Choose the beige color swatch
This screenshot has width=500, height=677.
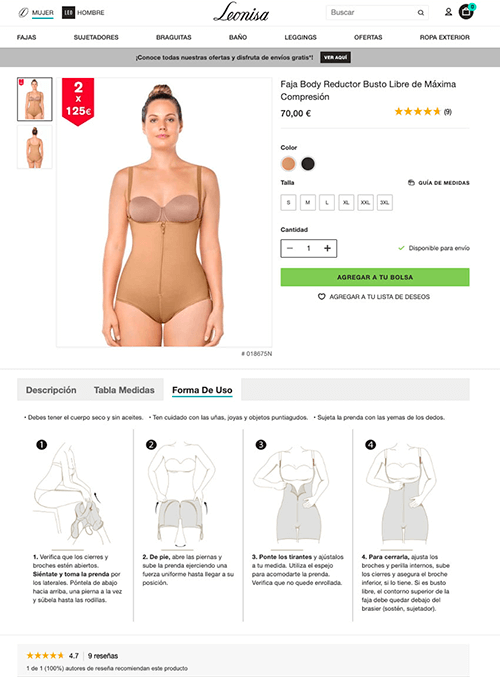pos(288,164)
